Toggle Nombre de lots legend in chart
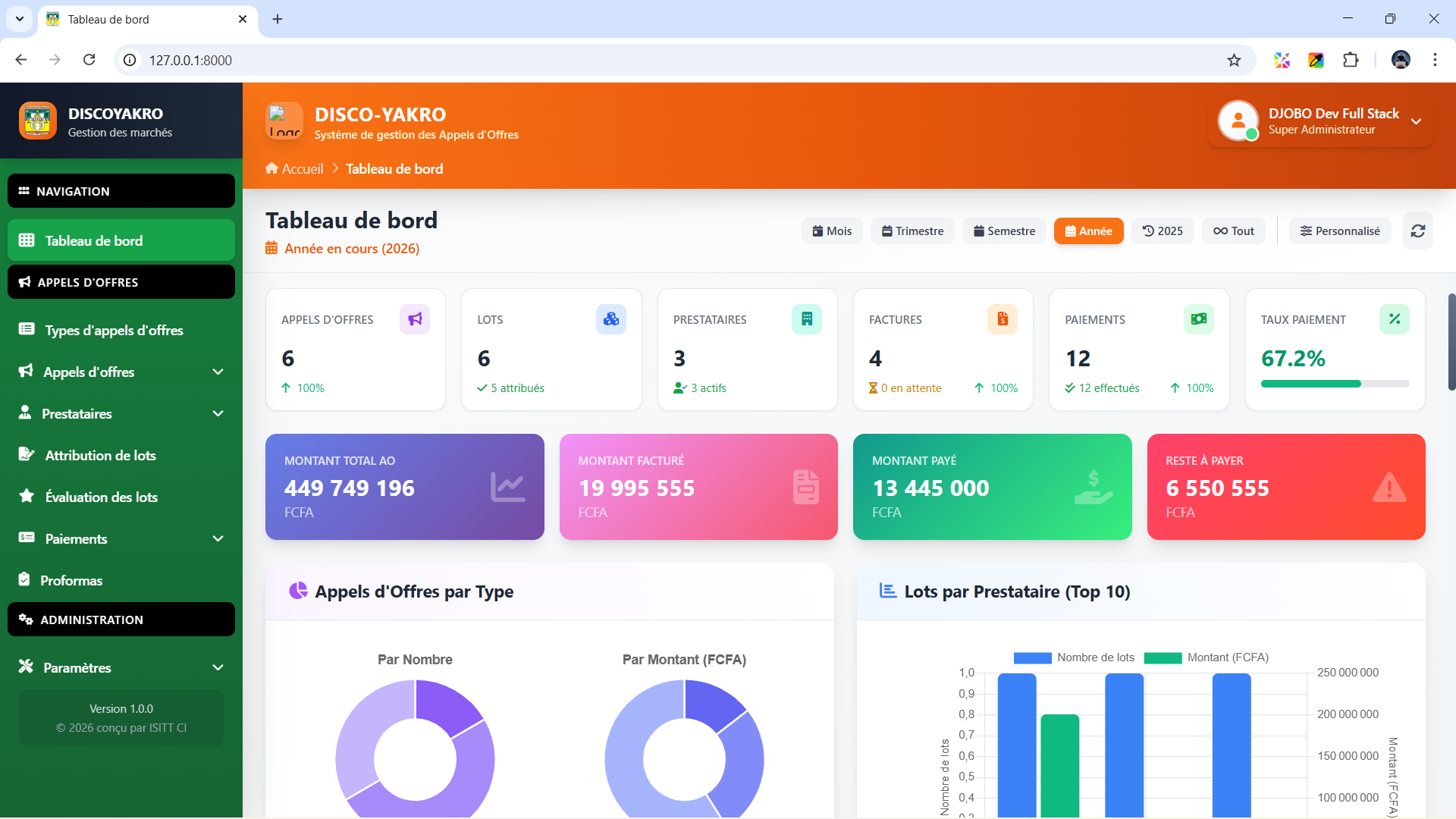Image resolution: width=1456 pixels, height=819 pixels. 1075,657
